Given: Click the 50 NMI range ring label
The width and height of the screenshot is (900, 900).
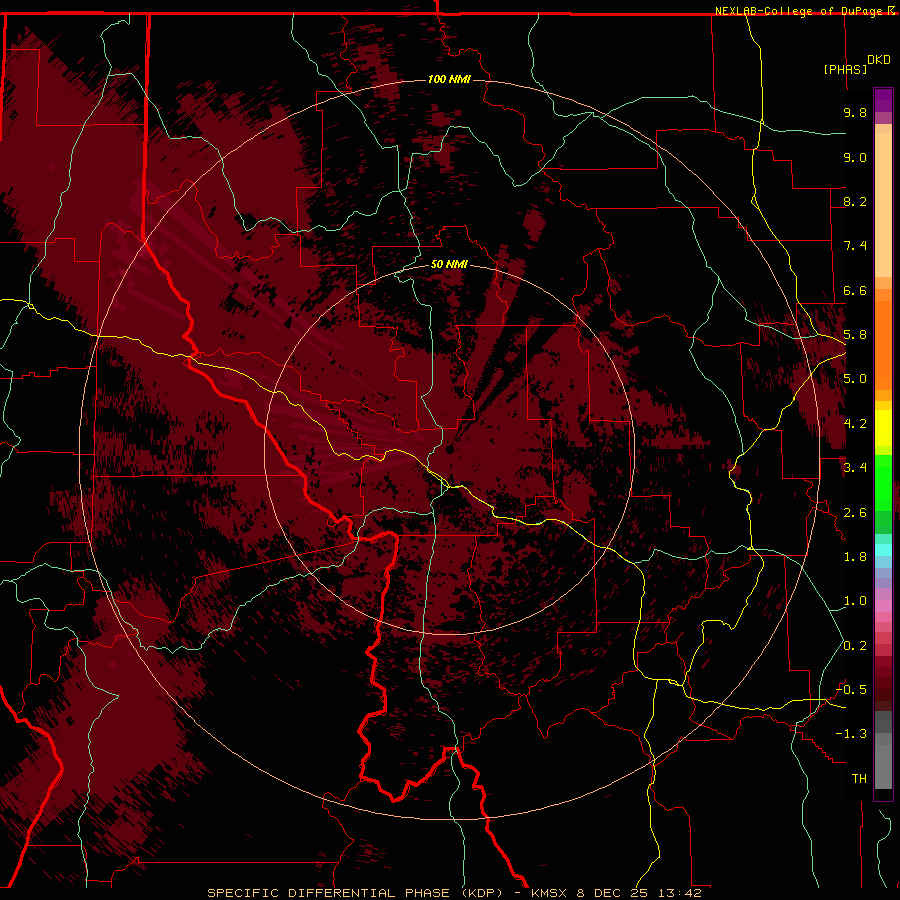Looking at the screenshot, I should point(449,264).
